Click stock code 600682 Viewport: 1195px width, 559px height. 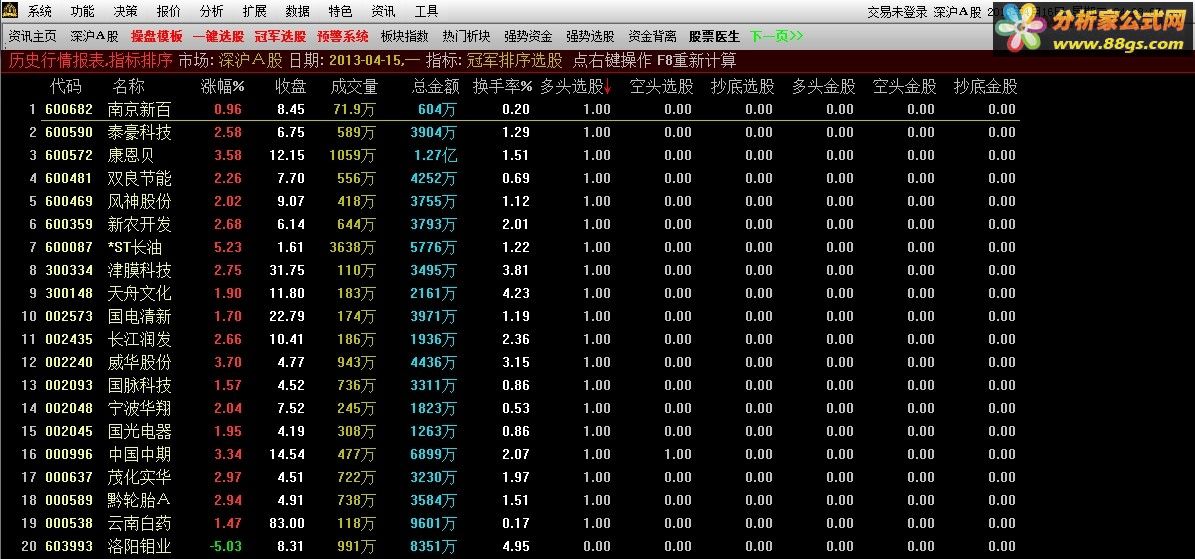click(x=69, y=110)
